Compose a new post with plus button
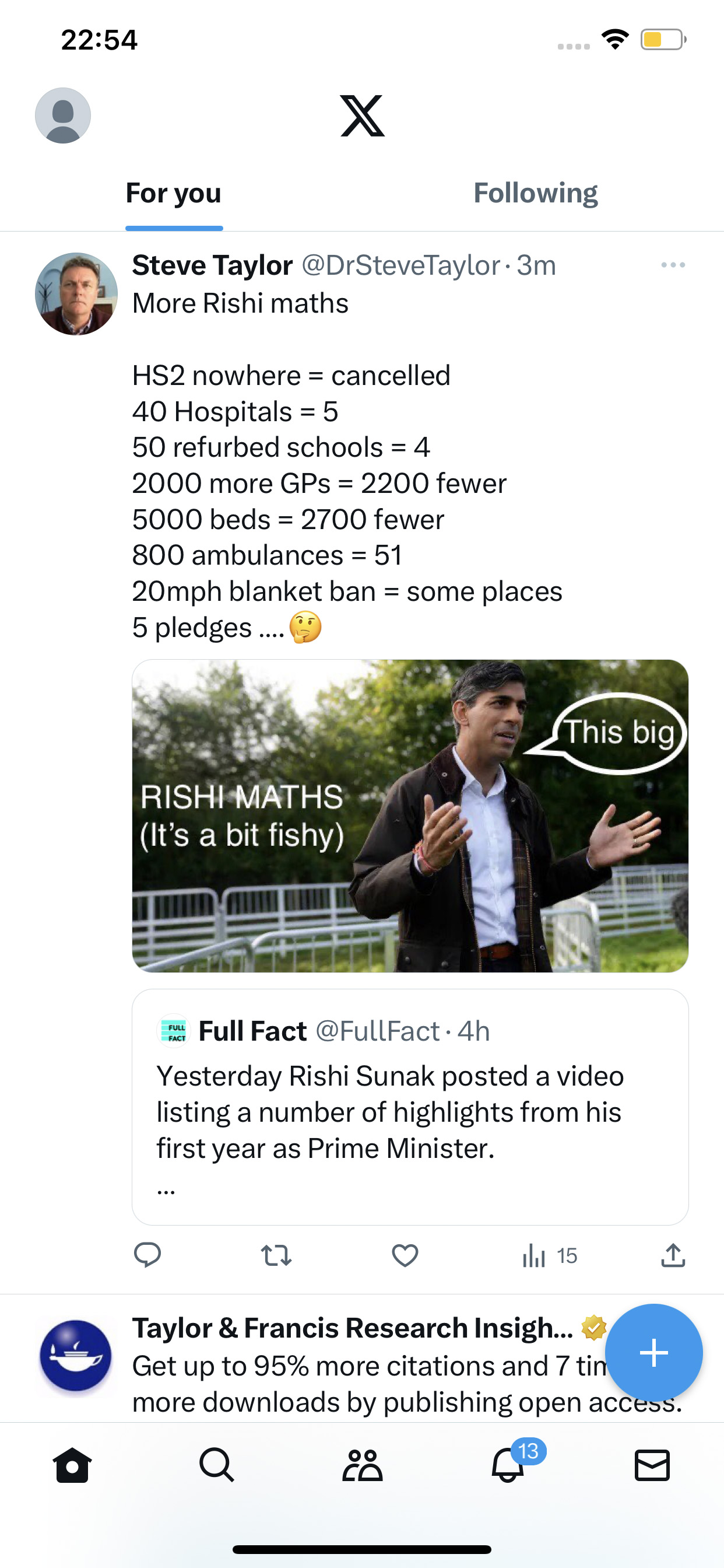This screenshot has height=1568, width=724. coord(654,1353)
